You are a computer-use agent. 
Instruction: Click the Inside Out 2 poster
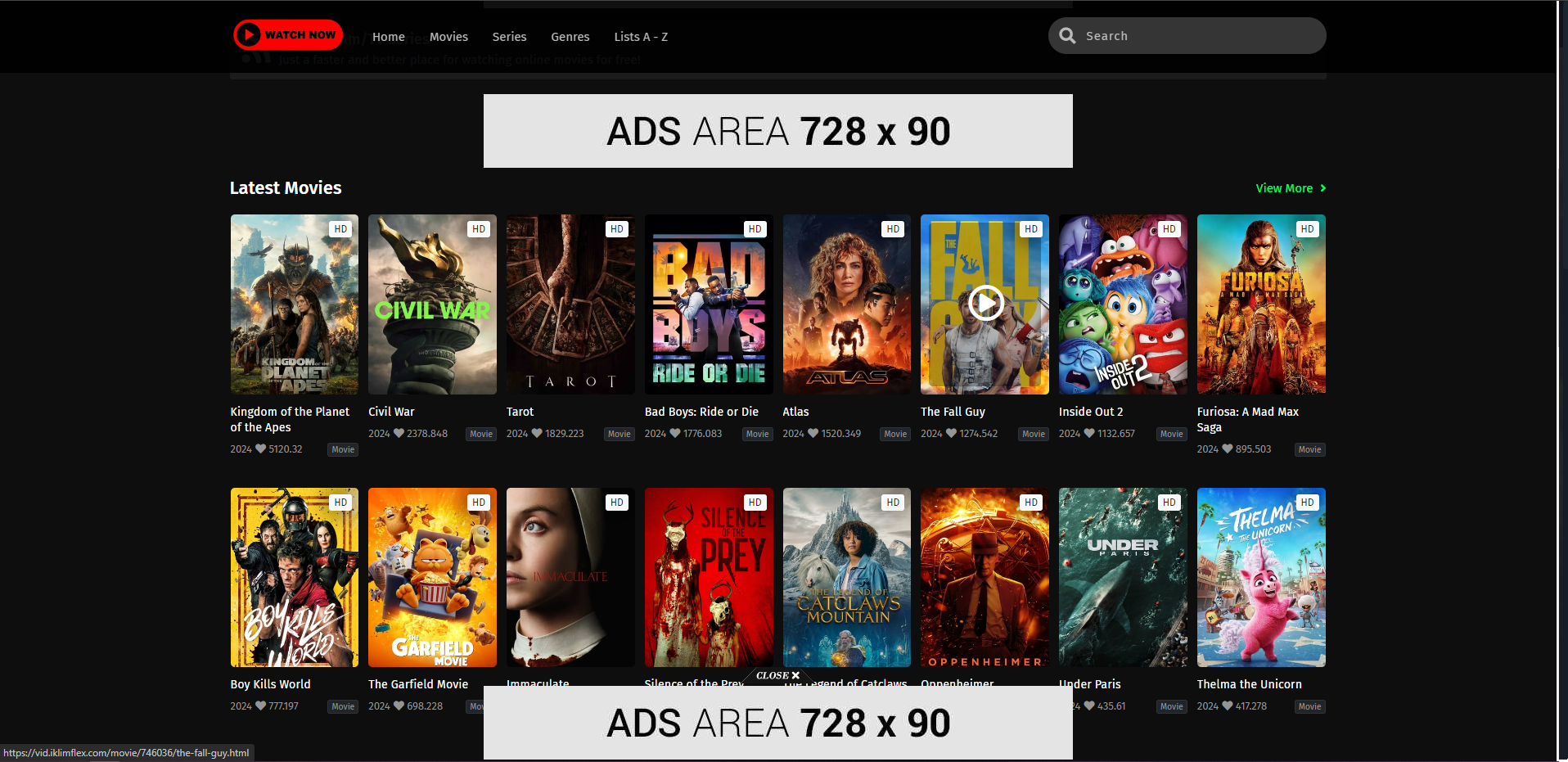pos(1123,304)
